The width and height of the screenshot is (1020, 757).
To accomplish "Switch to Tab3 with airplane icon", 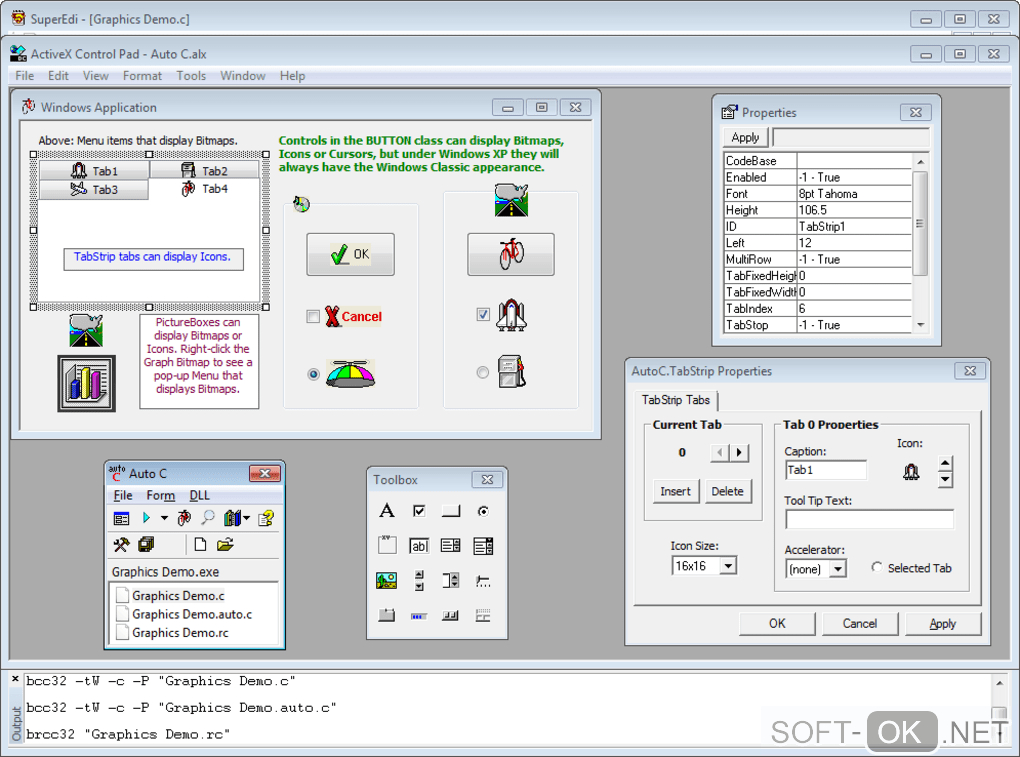I will click(94, 189).
